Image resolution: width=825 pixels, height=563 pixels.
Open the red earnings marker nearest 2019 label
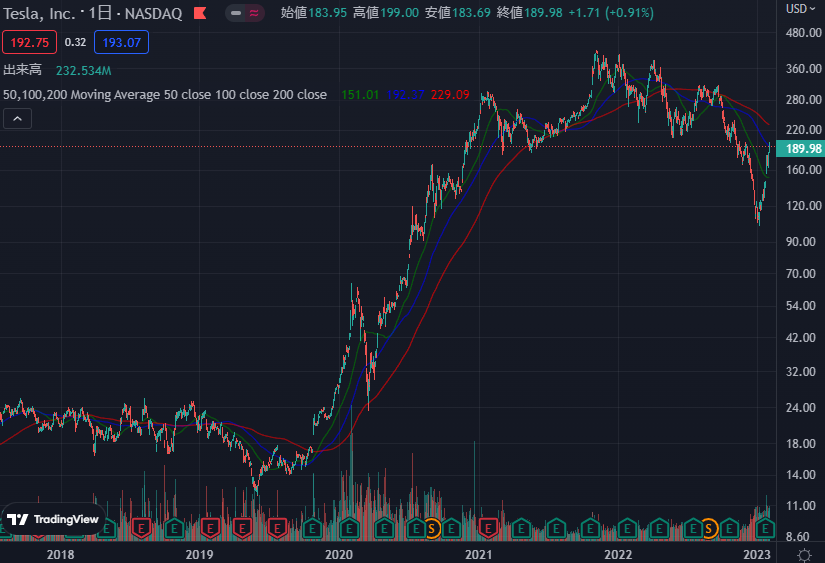pyautogui.click(x=210, y=528)
